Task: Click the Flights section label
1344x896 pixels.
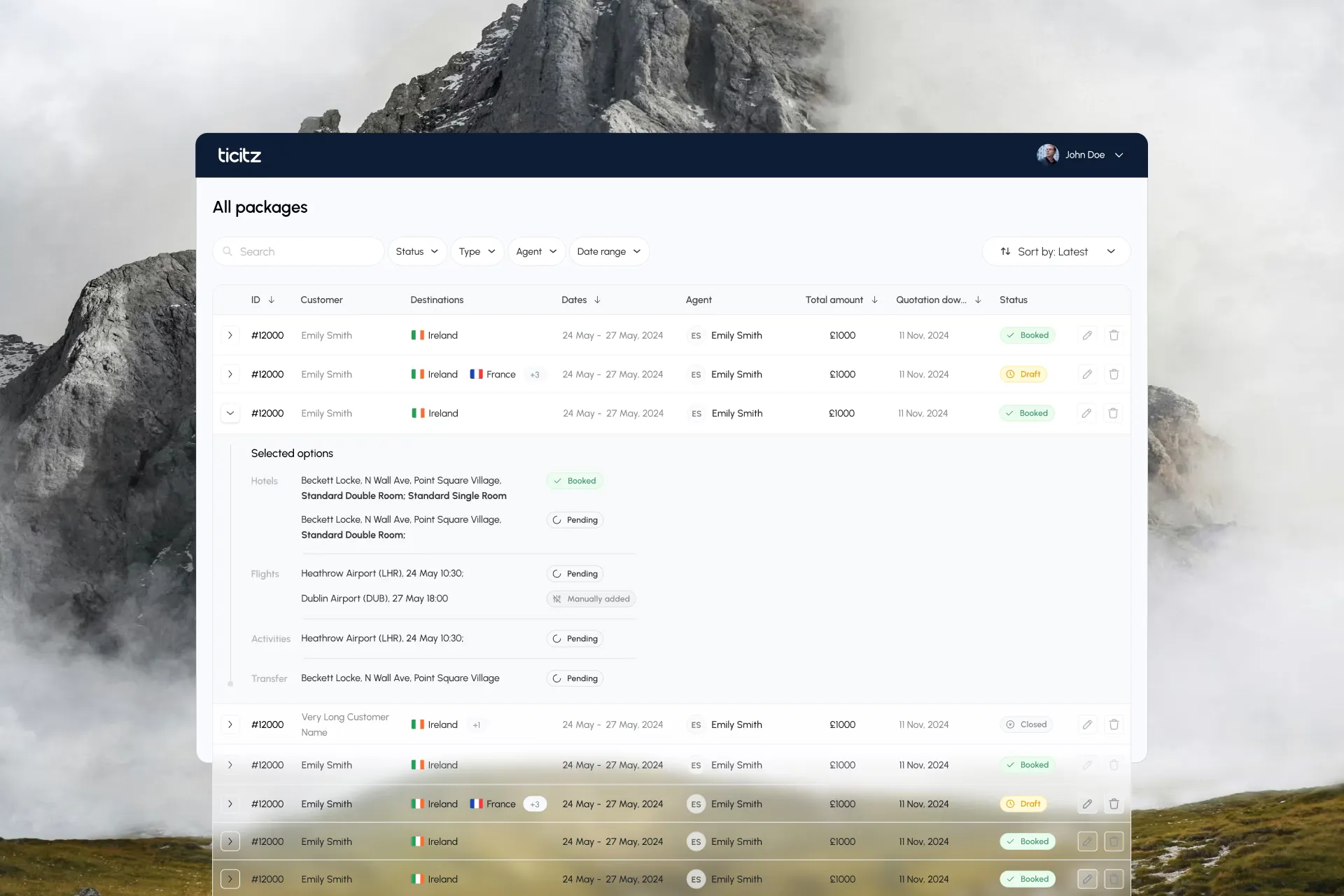Action: tap(265, 574)
